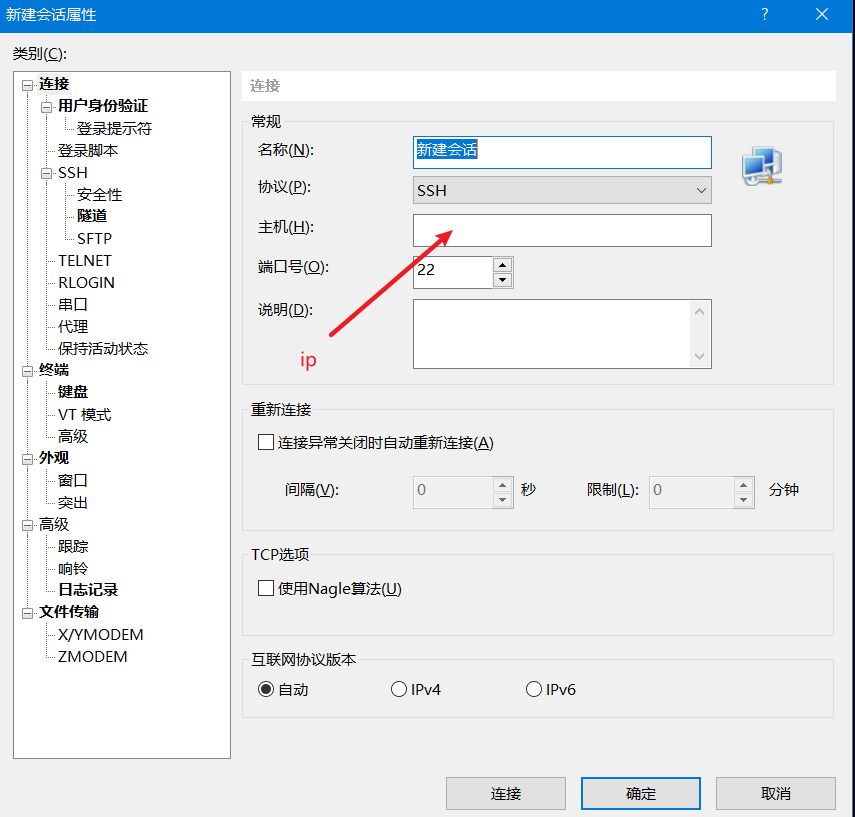This screenshot has width=855, height=817.
Task: Select 文件传输 in the category tree
Action: (69, 612)
